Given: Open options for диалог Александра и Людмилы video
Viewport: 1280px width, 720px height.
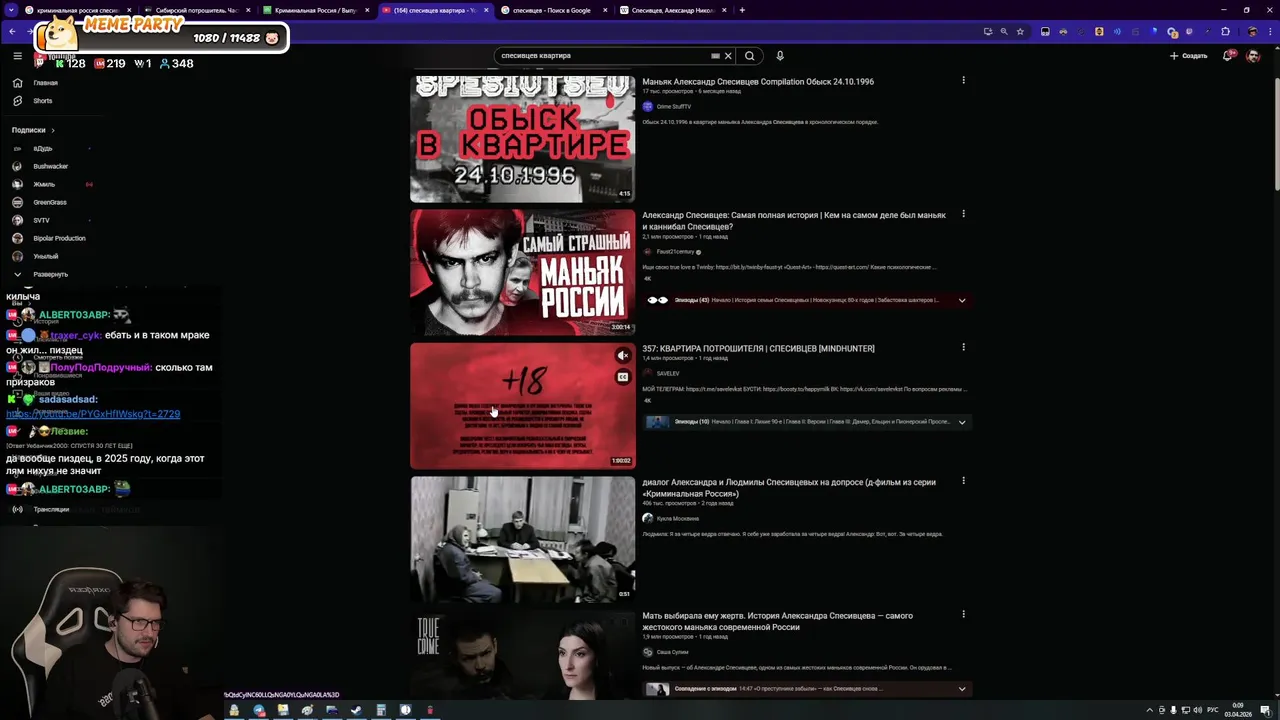Looking at the screenshot, I should point(963,481).
